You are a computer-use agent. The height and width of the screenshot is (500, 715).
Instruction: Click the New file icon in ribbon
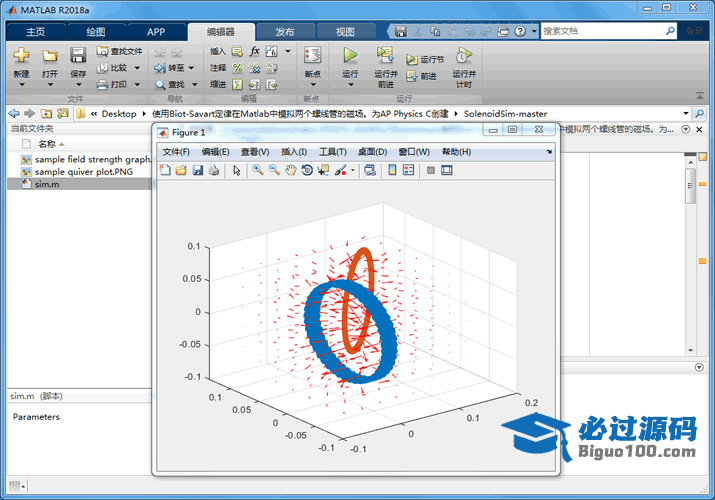click(x=21, y=55)
